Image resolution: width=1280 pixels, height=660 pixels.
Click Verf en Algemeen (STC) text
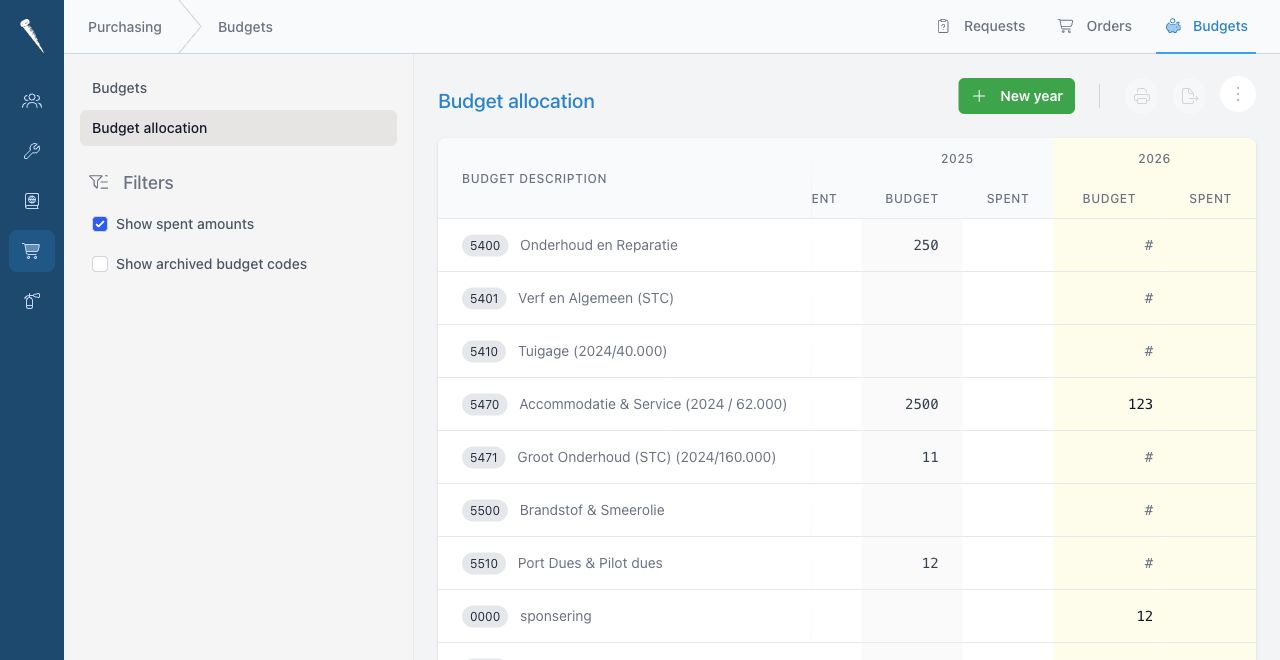[596, 298]
